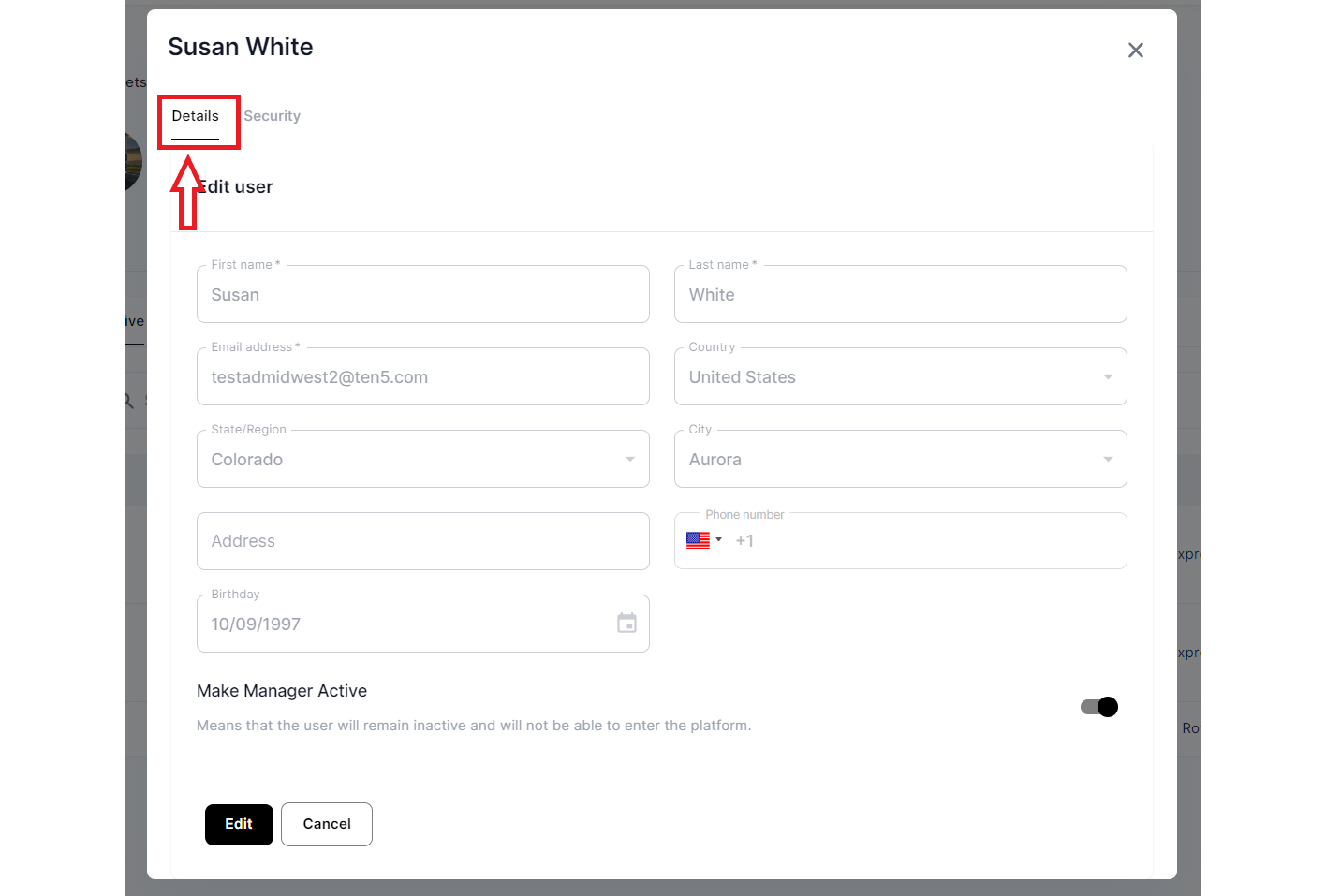This screenshot has width=1326, height=896.
Task: Open the birthday calendar picker icon
Action: 626,624
